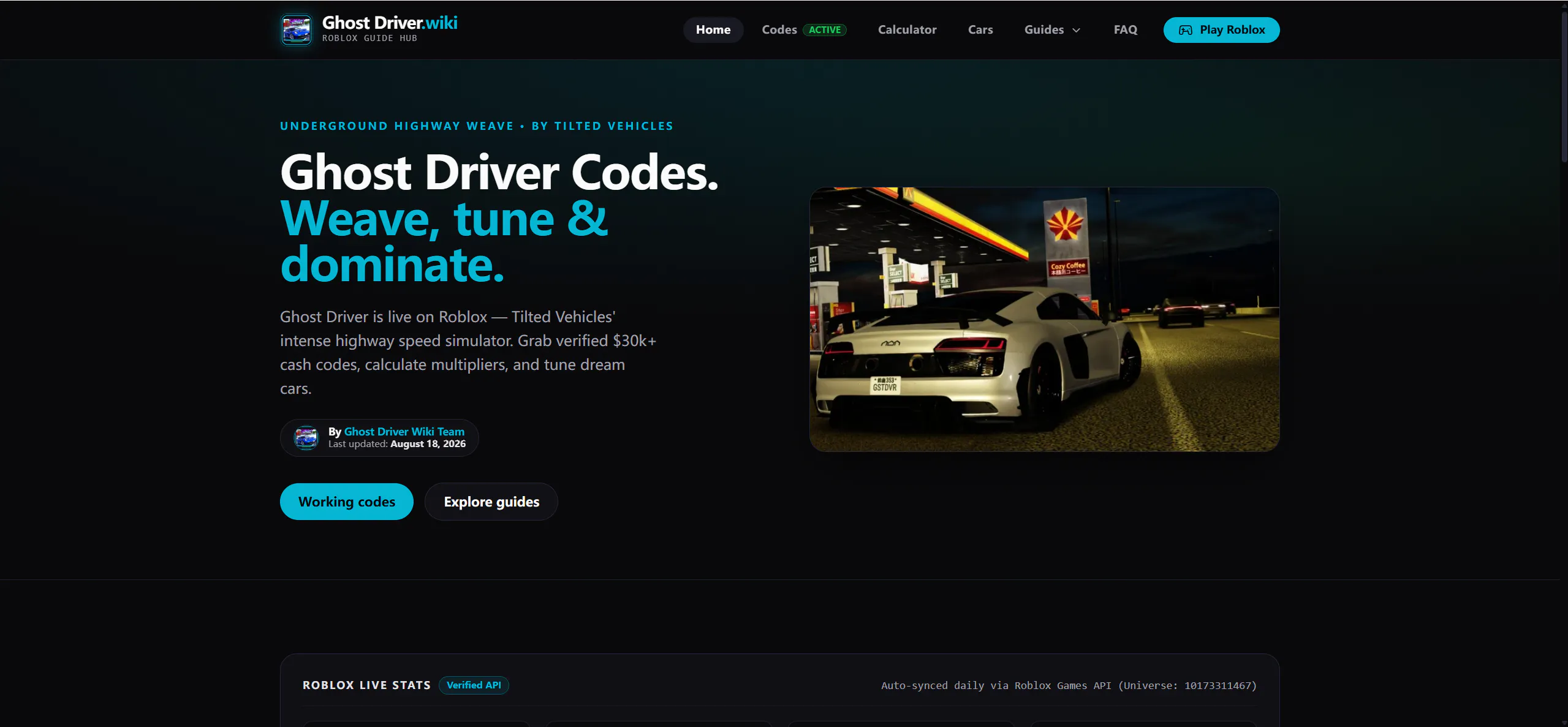1568x727 pixels.
Task: Click the Verified API badge
Action: [x=474, y=685]
